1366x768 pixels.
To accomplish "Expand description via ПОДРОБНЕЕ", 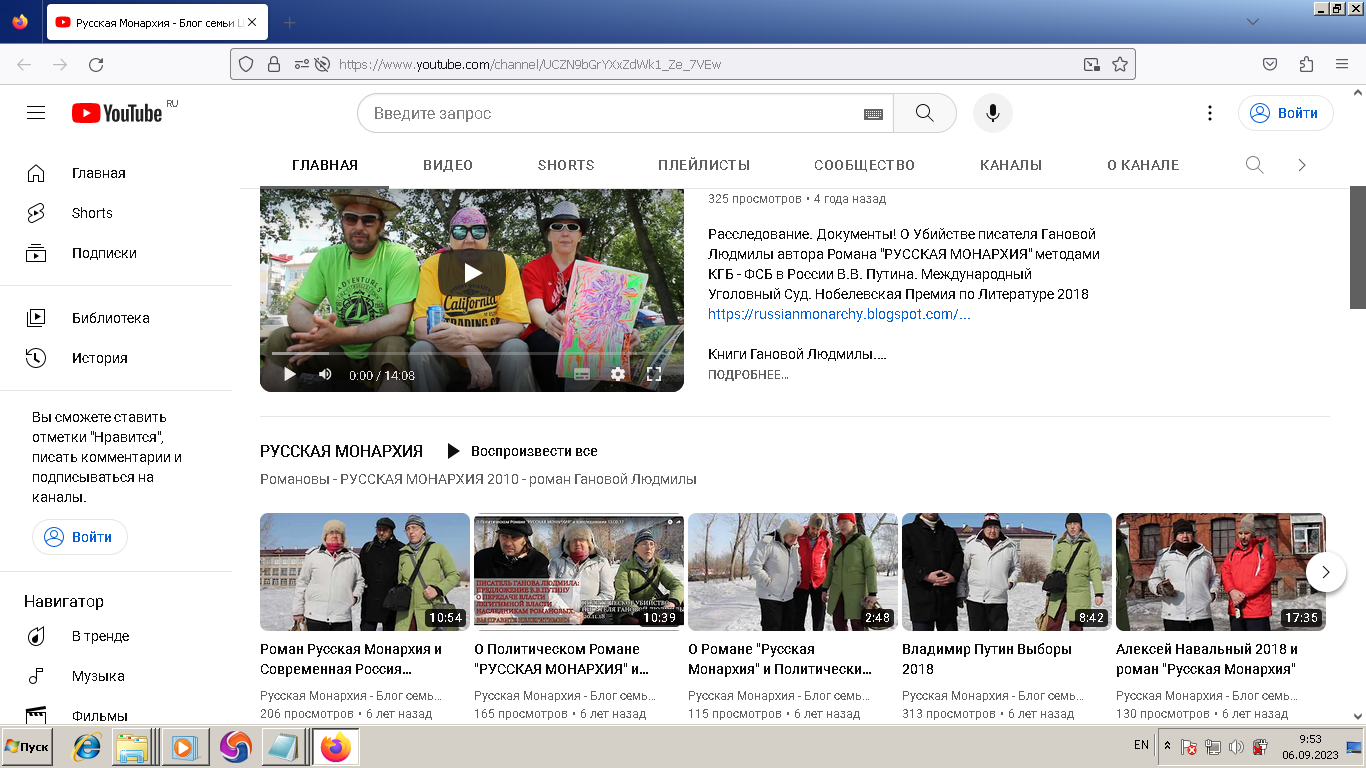I will coord(748,375).
